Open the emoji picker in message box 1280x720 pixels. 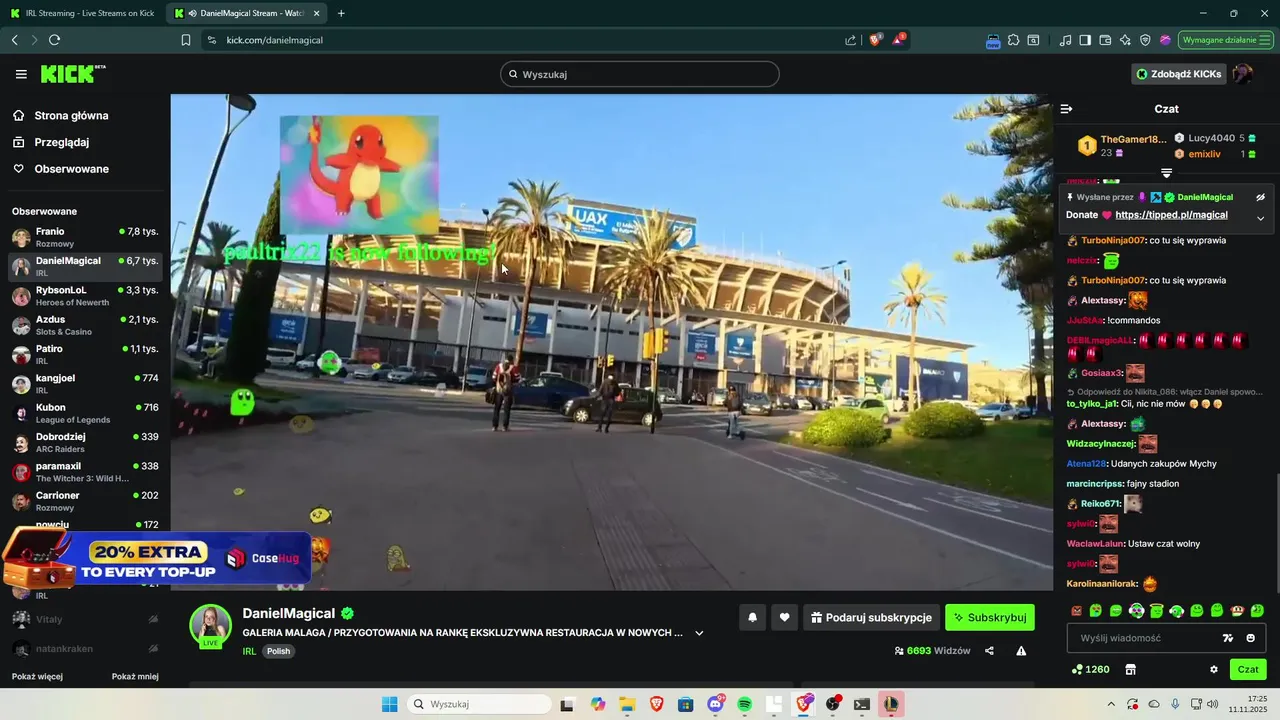pyautogui.click(x=1251, y=638)
